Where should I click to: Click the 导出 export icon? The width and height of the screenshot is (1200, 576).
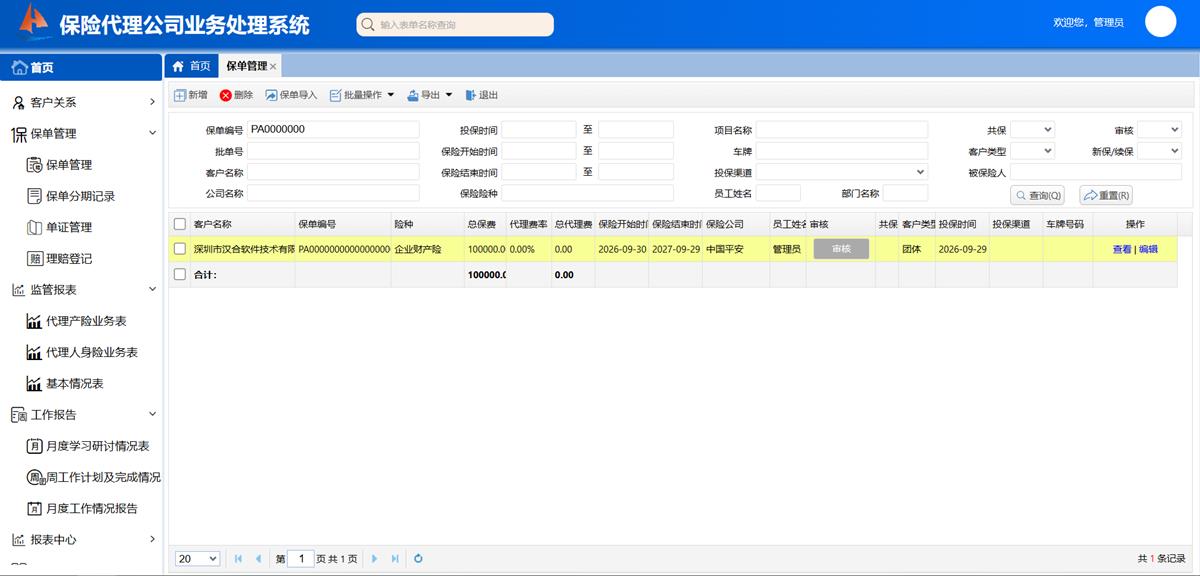click(x=412, y=95)
